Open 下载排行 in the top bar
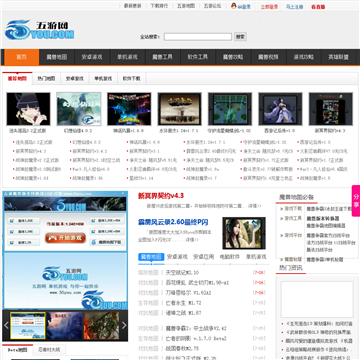Image resolution: width=360 pixels, height=360 pixels. [x=159, y=6]
